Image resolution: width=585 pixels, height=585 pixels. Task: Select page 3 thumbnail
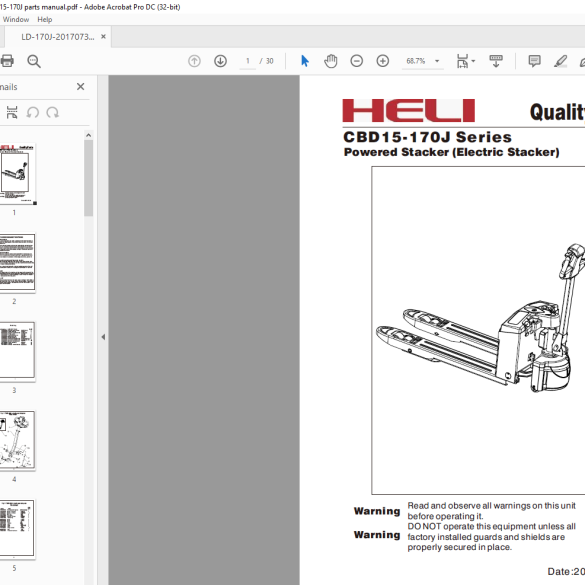17,350
